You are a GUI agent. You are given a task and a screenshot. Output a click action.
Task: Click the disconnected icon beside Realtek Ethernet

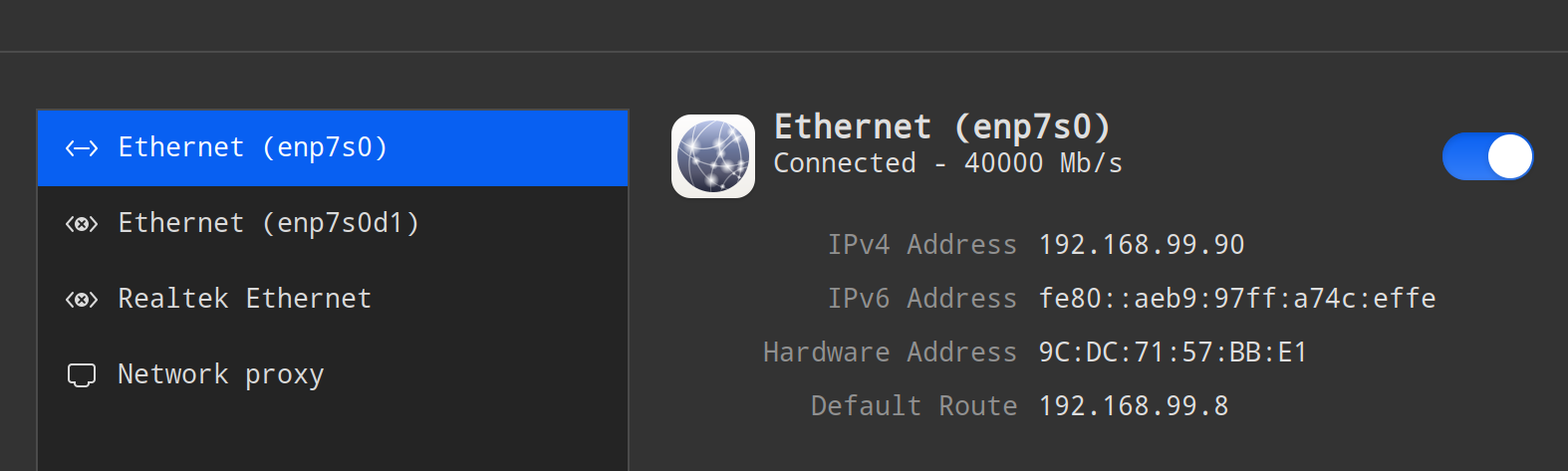coord(82,300)
